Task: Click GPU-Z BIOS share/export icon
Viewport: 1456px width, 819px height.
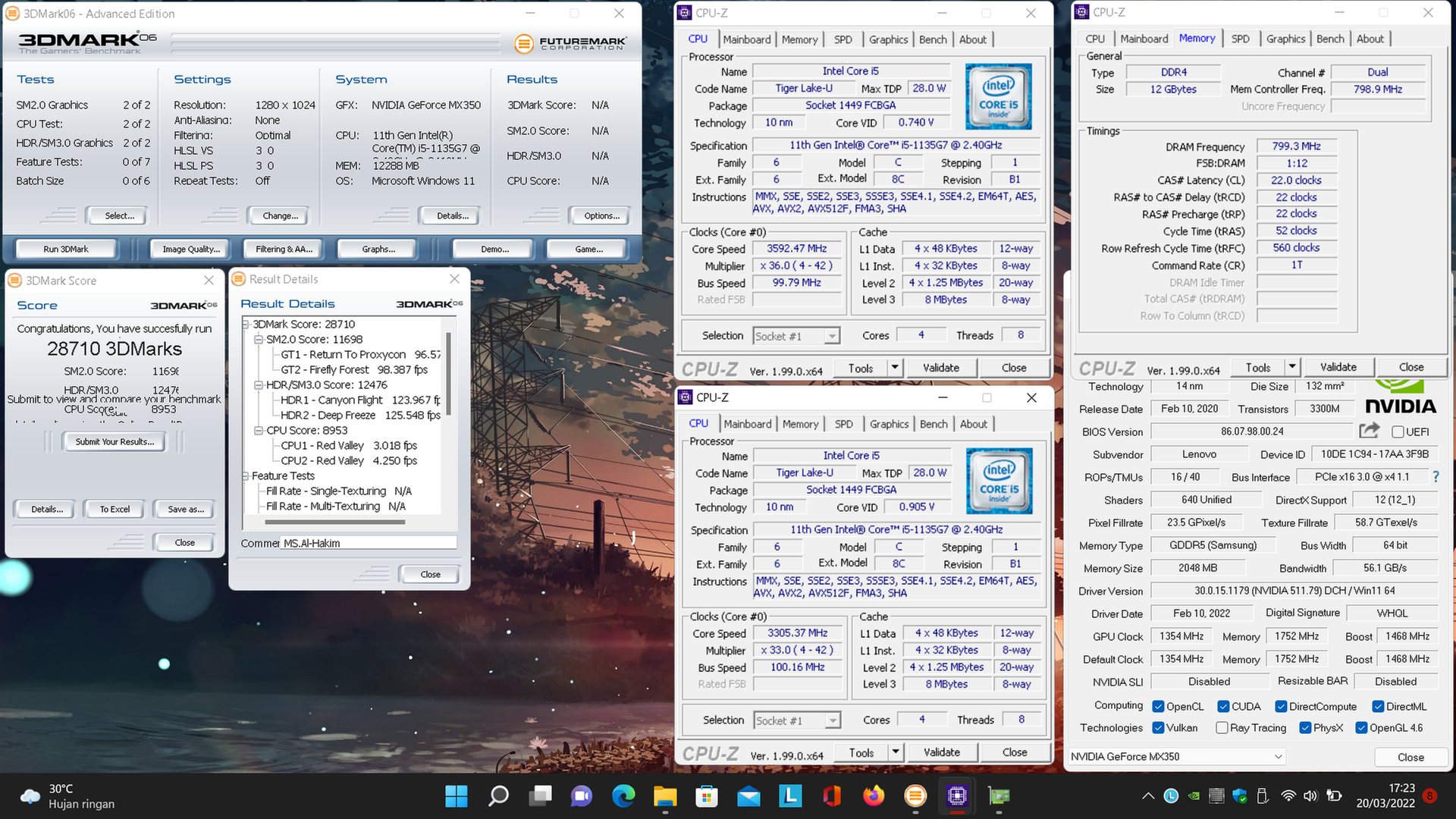Action: pos(1369,431)
